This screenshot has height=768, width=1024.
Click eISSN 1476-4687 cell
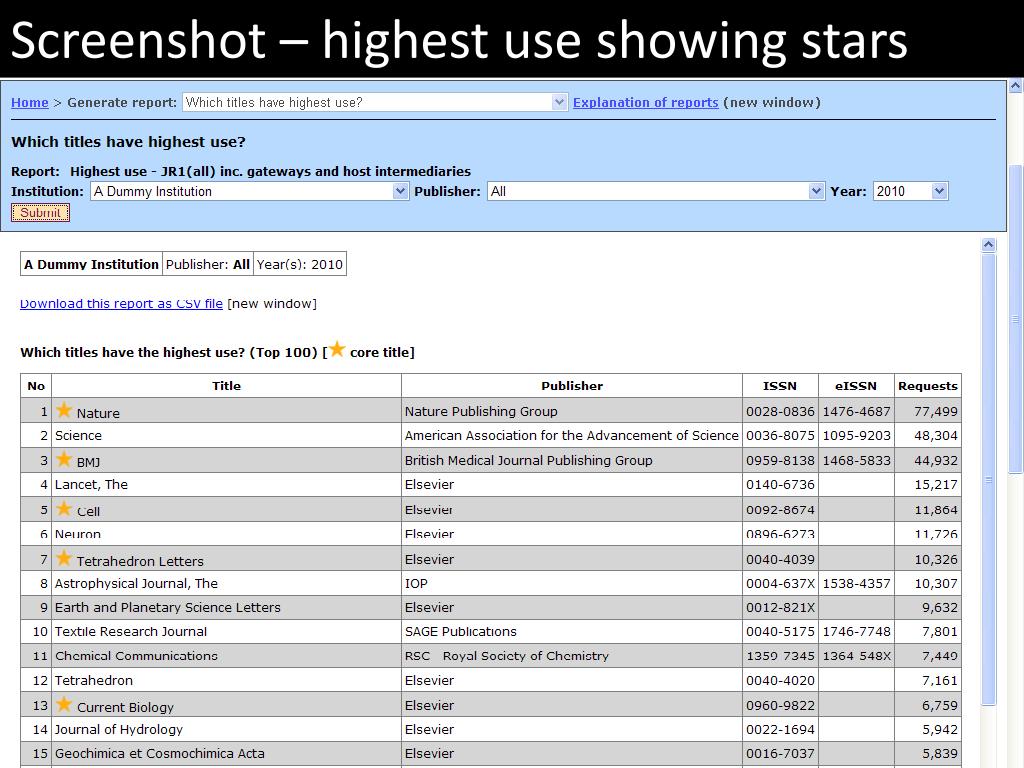click(856, 411)
